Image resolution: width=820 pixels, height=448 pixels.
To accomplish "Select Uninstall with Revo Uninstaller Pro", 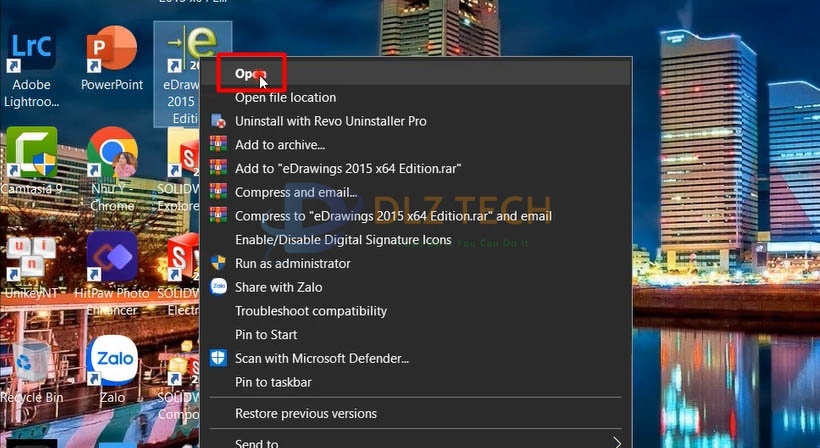I will pos(330,121).
